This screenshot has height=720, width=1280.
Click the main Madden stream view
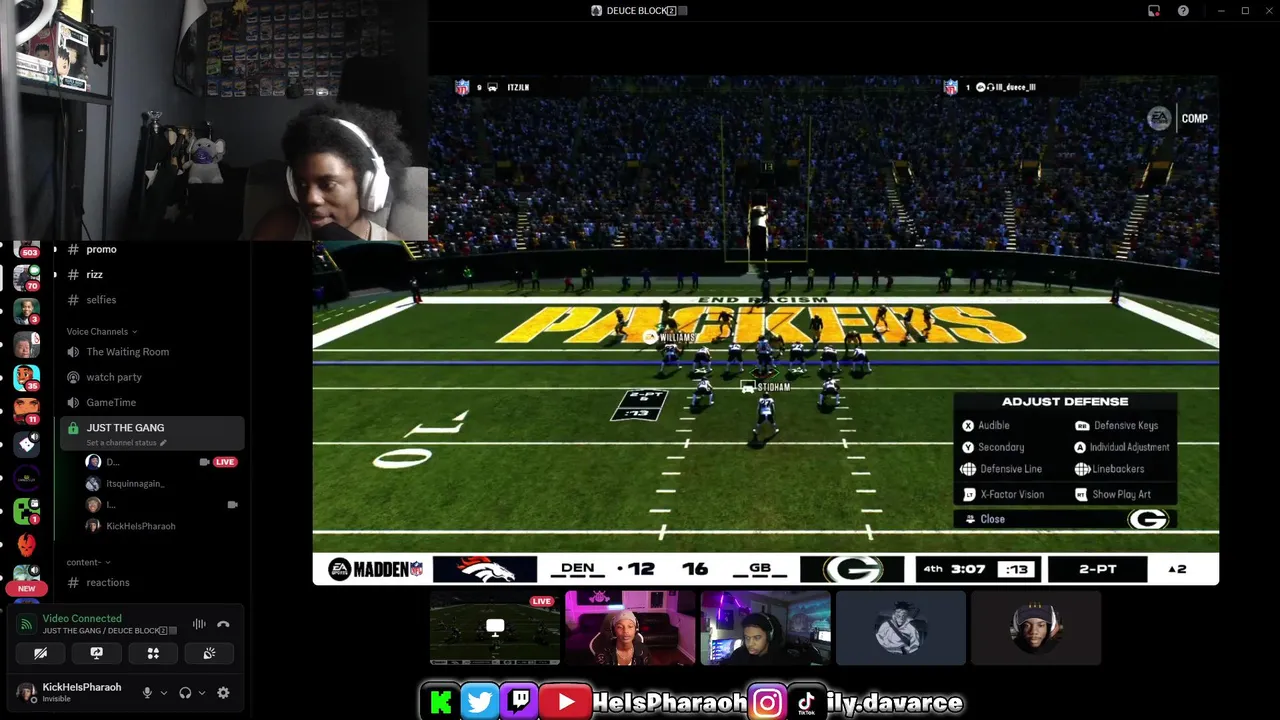(766, 330)
